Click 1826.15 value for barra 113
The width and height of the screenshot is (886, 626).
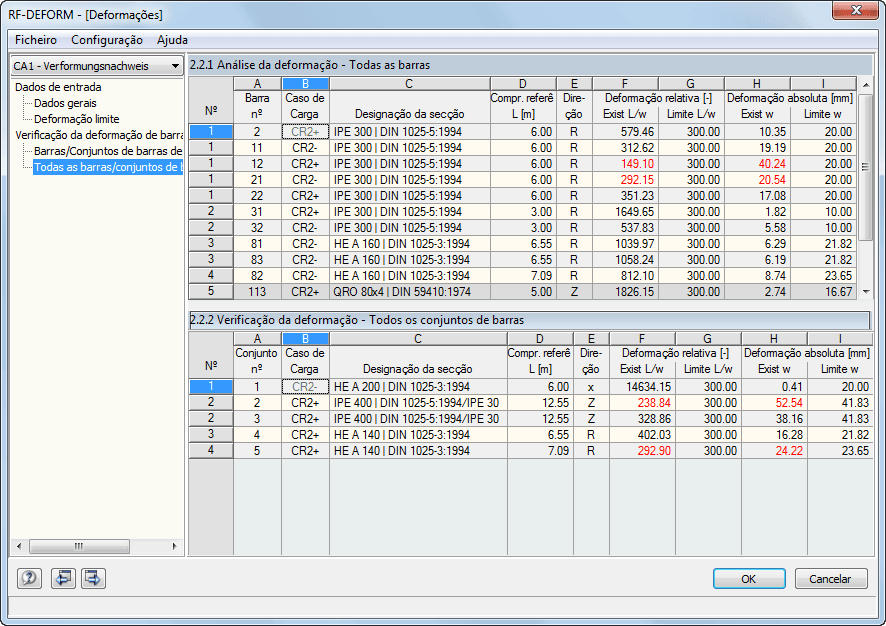(625, 292)
